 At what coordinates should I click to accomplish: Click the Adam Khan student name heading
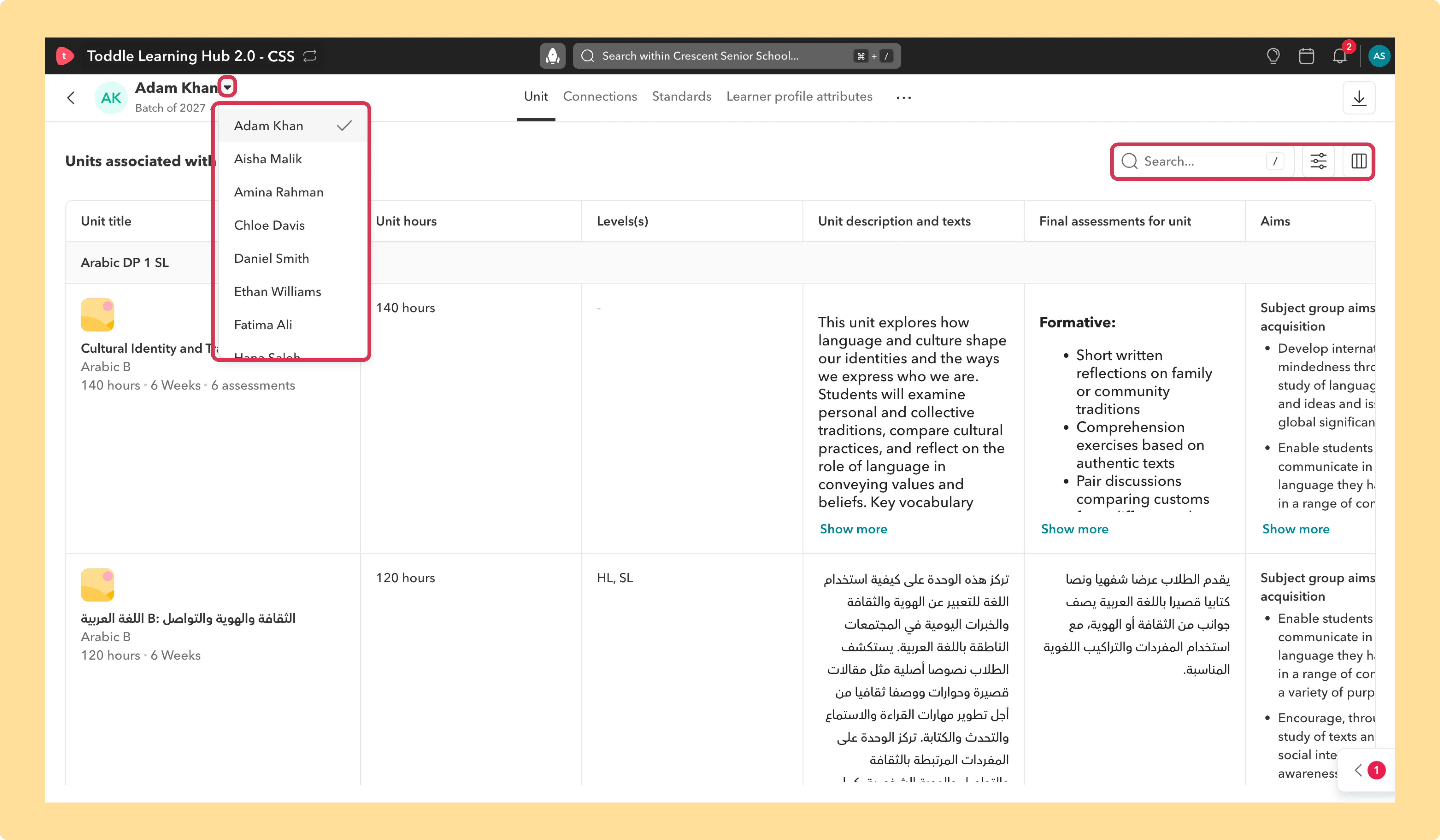[x=176, y=87]
